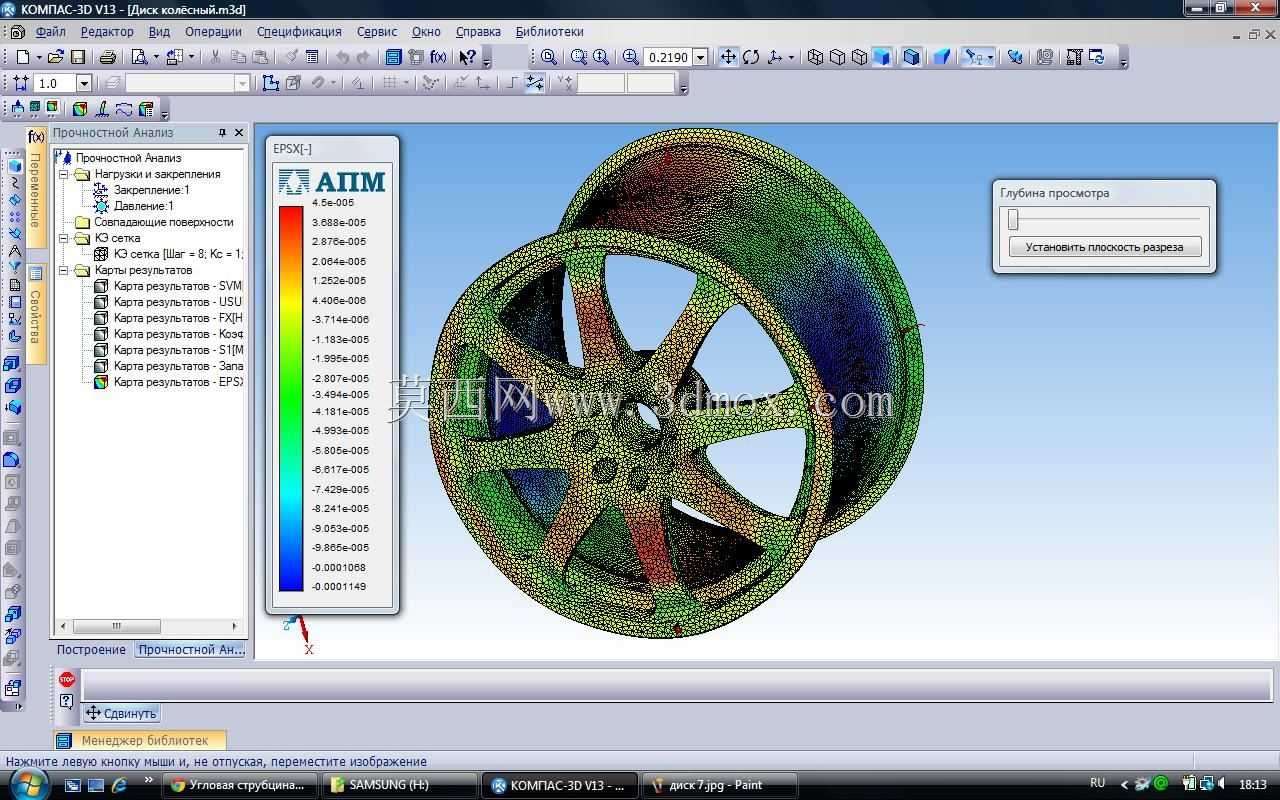Collapse the КЭ сетка folder node
The image size is (1280, 800).
[x=63, y=238]
